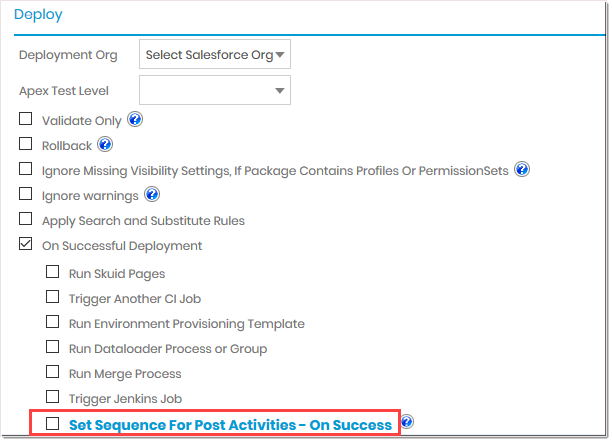Uncheck On Successful Deployment option
This screenshot has width=612, height=442.
[26, 245]
